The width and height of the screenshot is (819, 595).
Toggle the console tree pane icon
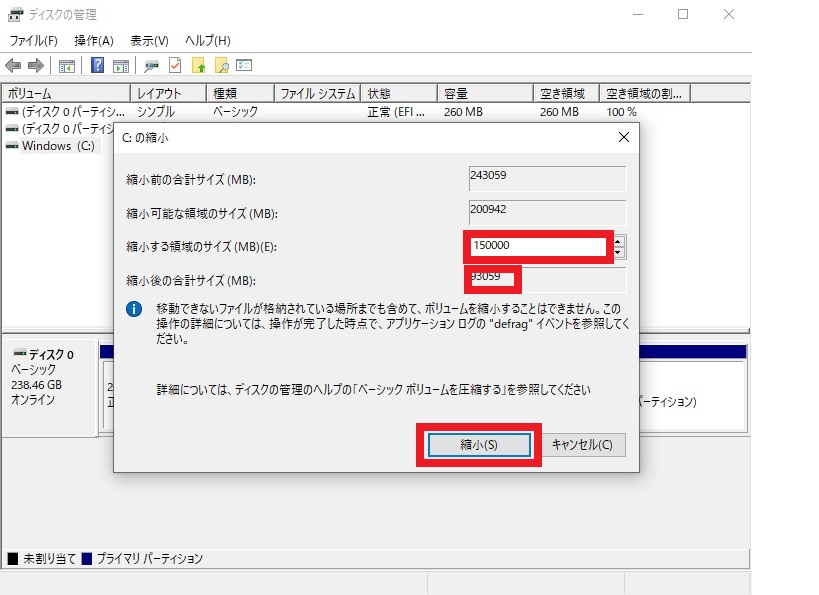point(67,66)
